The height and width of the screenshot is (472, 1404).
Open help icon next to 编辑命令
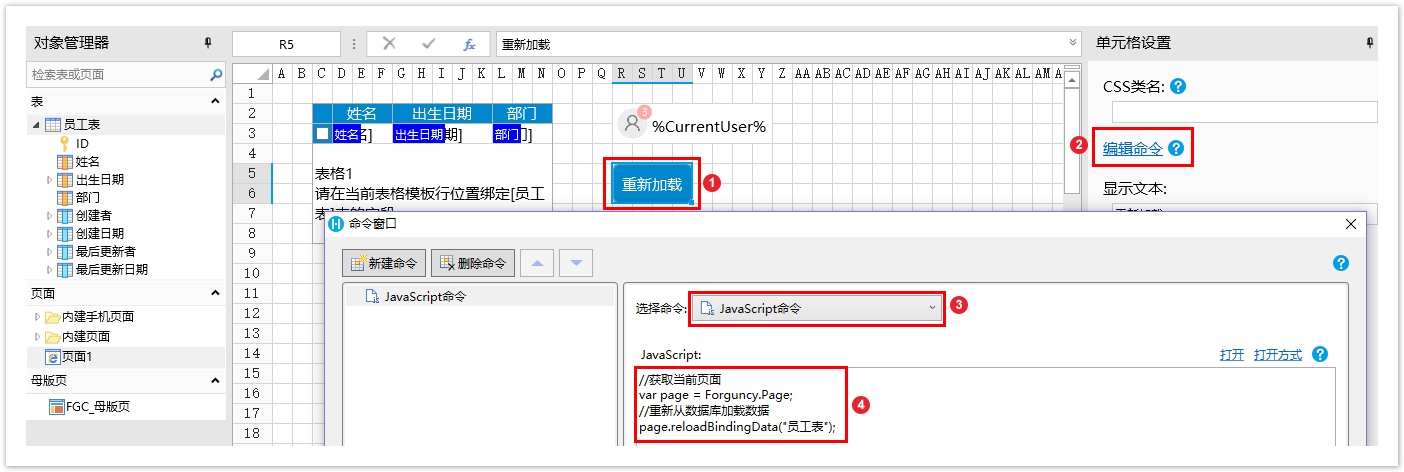pos(1176,148)
